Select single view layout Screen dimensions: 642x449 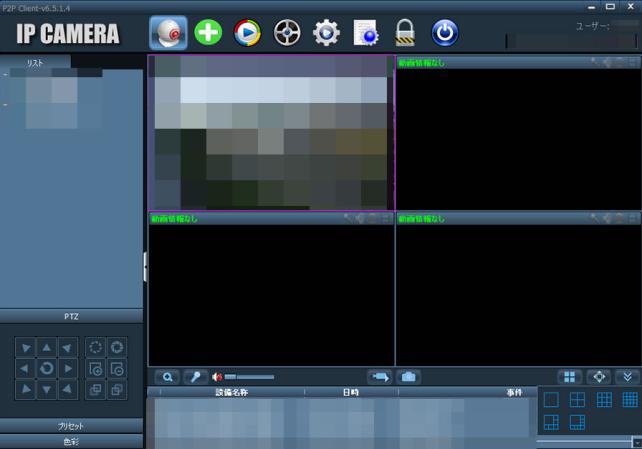click(x=551, y=399)
